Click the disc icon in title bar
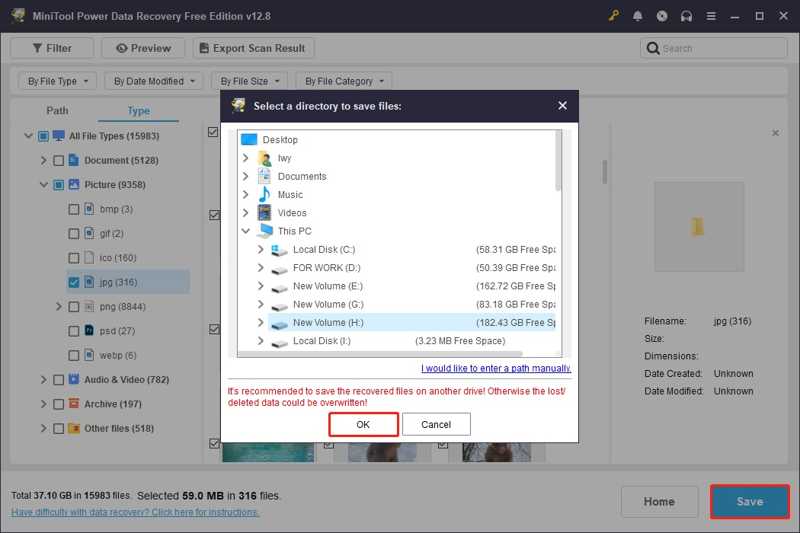This screenshot has width=800, height=533. tap(662, 16)
